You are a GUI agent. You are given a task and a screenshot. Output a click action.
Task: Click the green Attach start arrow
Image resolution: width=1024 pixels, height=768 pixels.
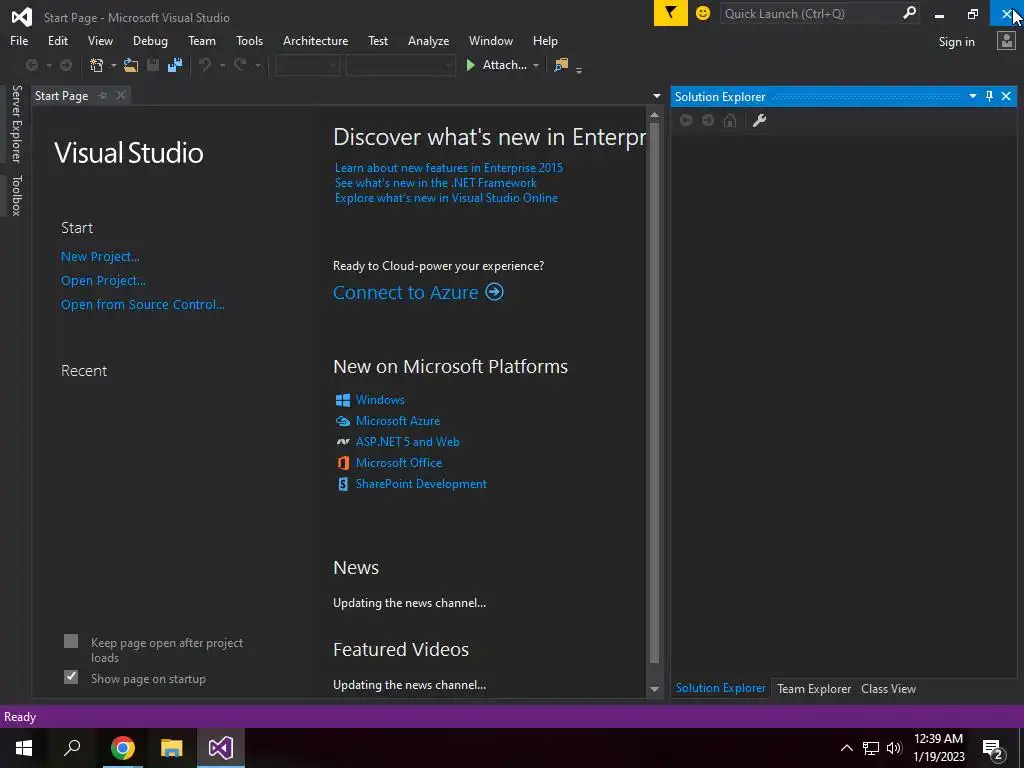[x=470, y=65]
